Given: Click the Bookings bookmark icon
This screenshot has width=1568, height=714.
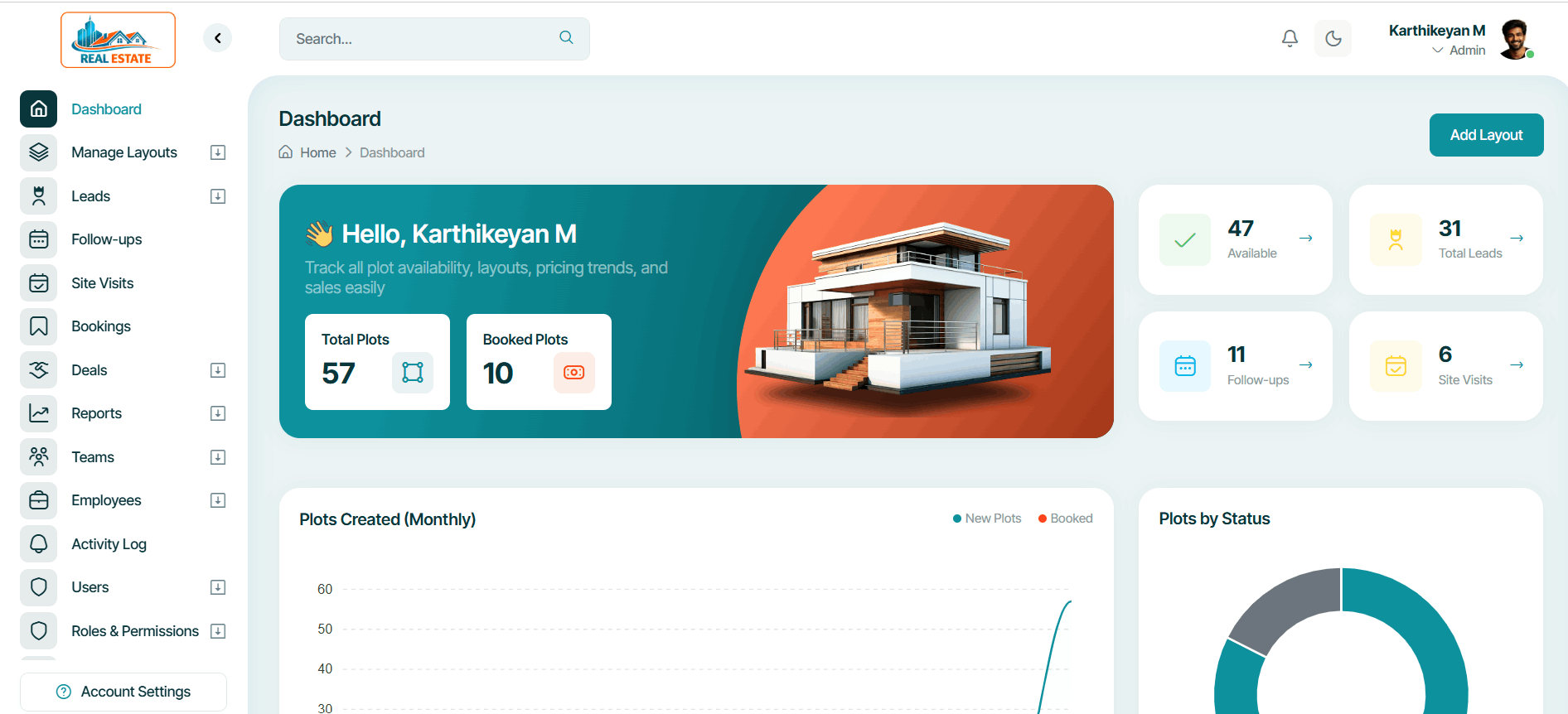Looking at the screenshot, I should click(39, 326).
